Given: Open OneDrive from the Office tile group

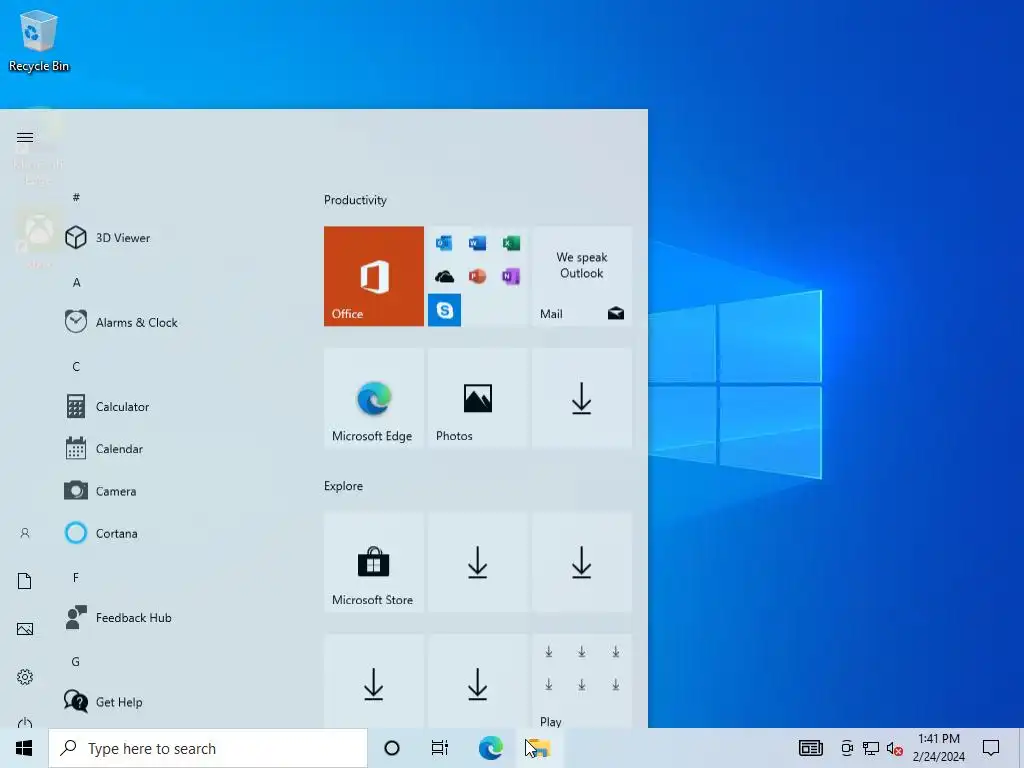Looking at the screenshot, I should [x=444, y=276].
